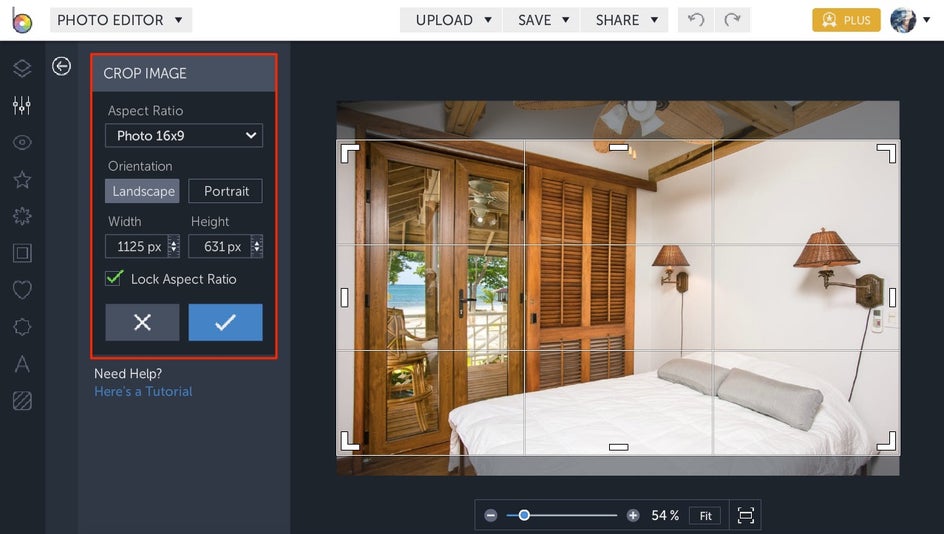Select the right edge crop handle
The image size is (944, 534).
point(892,297)
